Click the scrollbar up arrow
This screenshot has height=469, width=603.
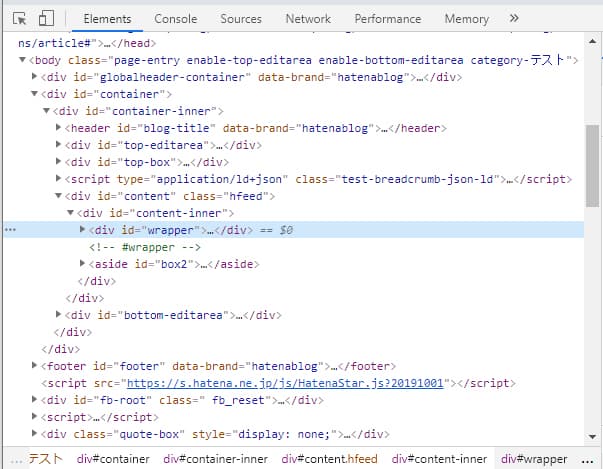593,41
